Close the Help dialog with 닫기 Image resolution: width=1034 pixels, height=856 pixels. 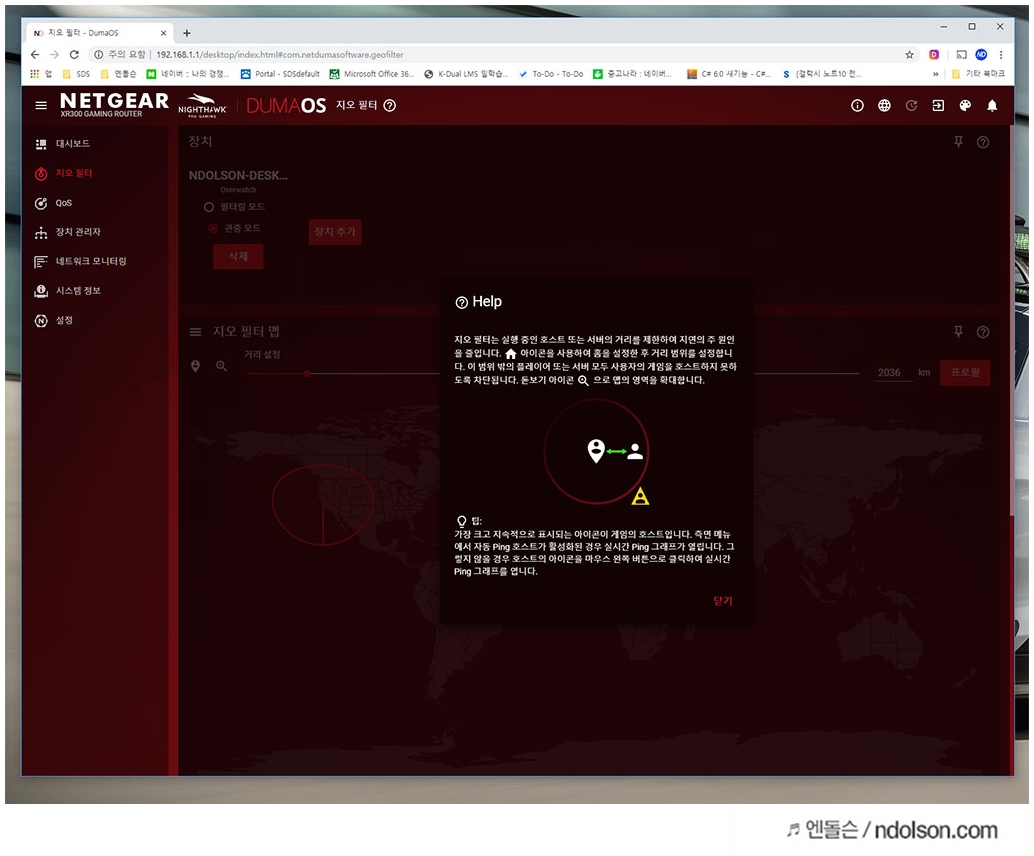pyautogui.click(x=723, y=601)
